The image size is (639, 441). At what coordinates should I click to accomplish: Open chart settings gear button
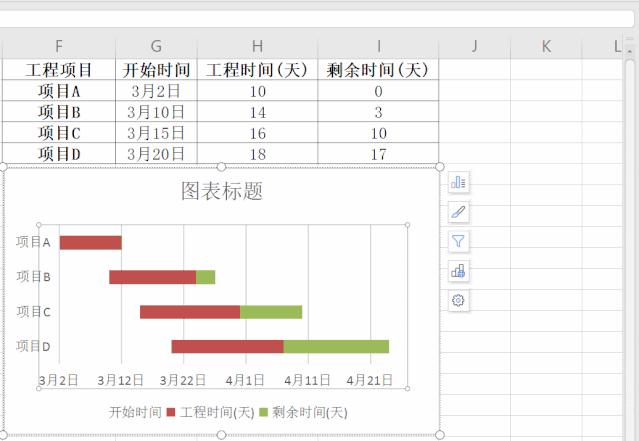pos(458,301)
